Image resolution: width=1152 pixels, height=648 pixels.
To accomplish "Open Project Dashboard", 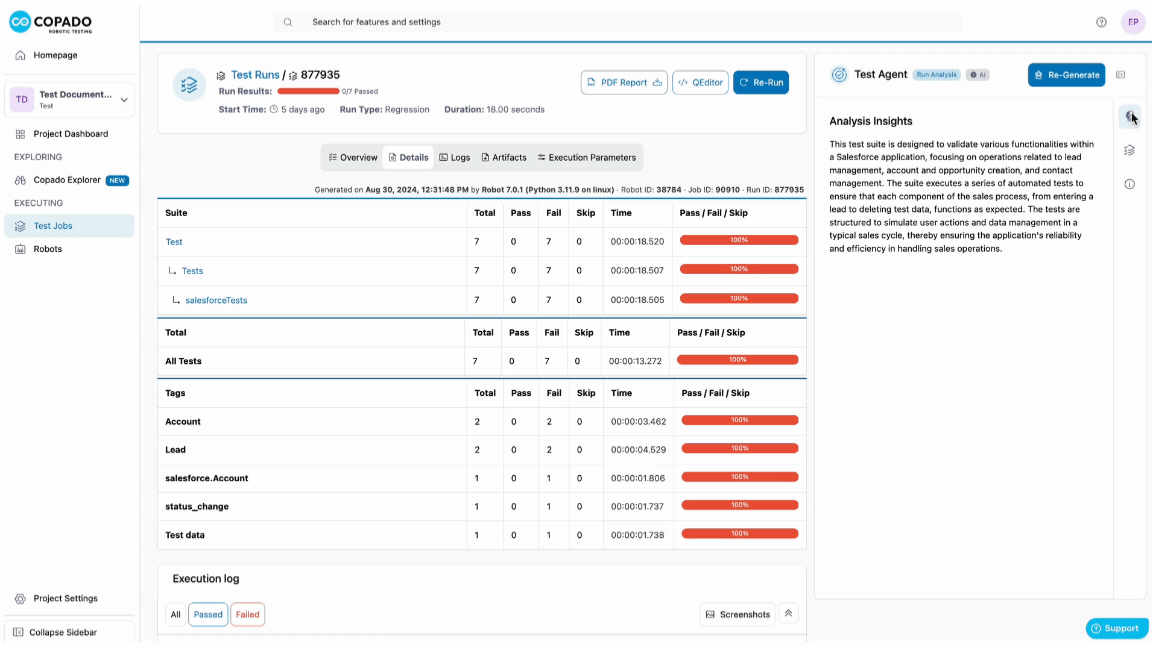I will [x=69, y=134].
